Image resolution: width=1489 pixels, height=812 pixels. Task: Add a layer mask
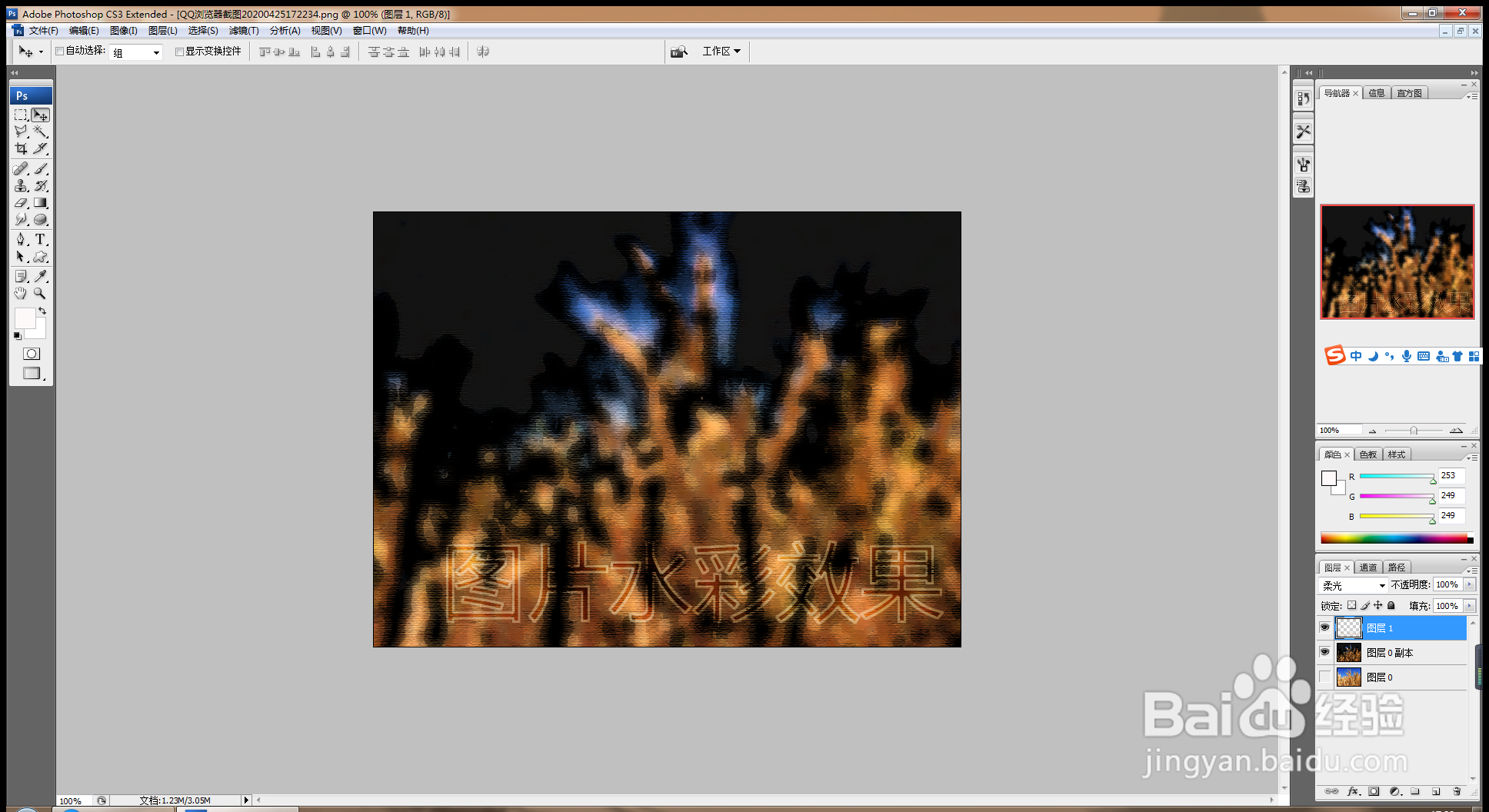click(1374, 791)
